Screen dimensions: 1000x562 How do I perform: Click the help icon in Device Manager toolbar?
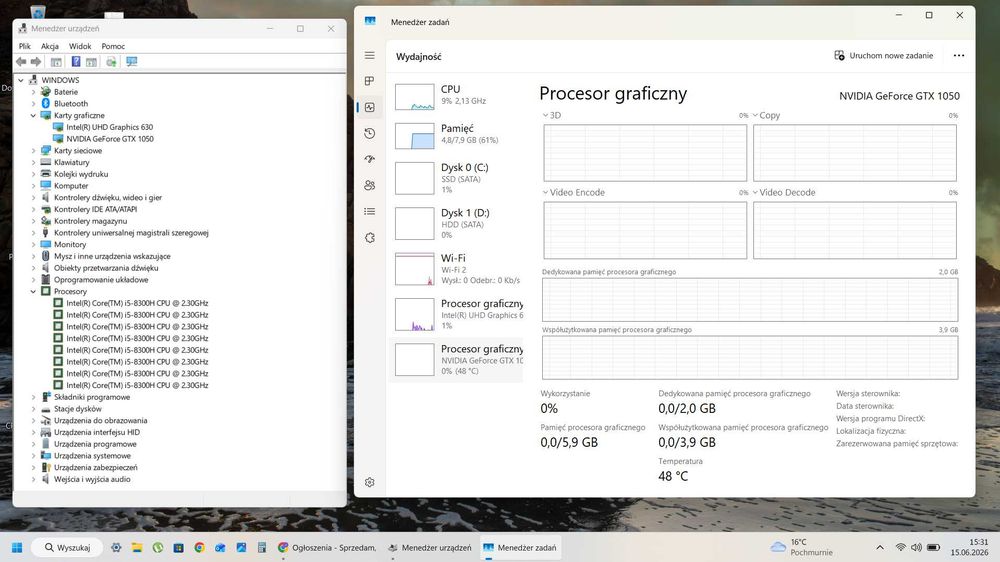point(76,62)
